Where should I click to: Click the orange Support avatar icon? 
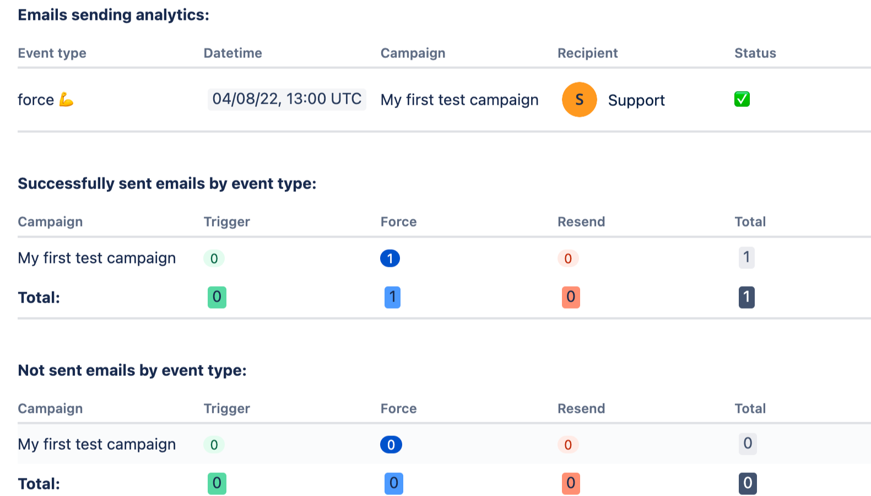(579, 100)
